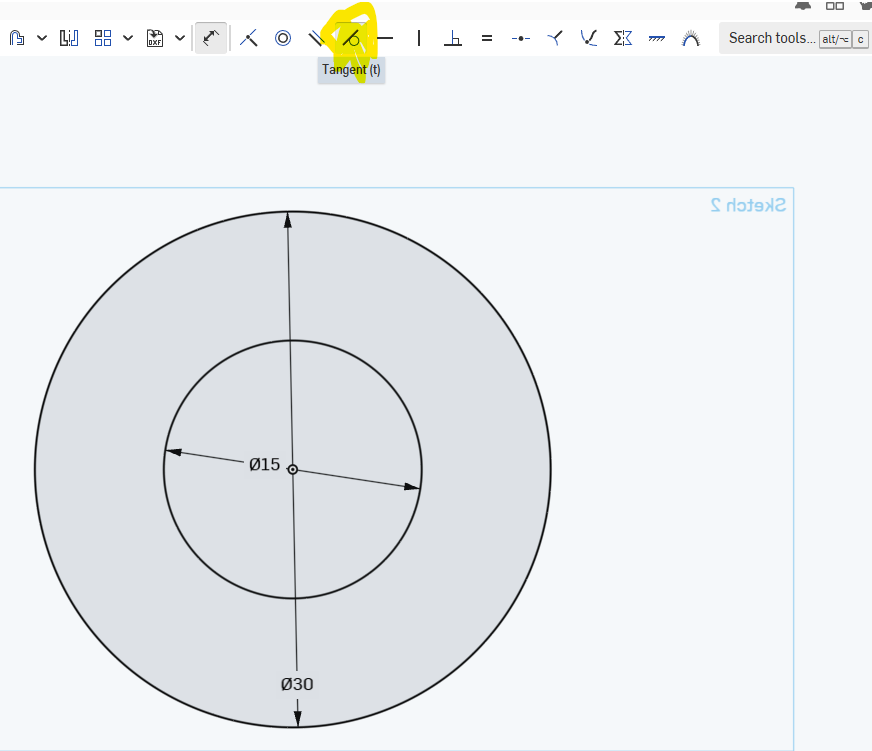Viewport: 872px width, 751px height.
Task: Select the Tangent constraint tool
Action: [x=351, y=39]
